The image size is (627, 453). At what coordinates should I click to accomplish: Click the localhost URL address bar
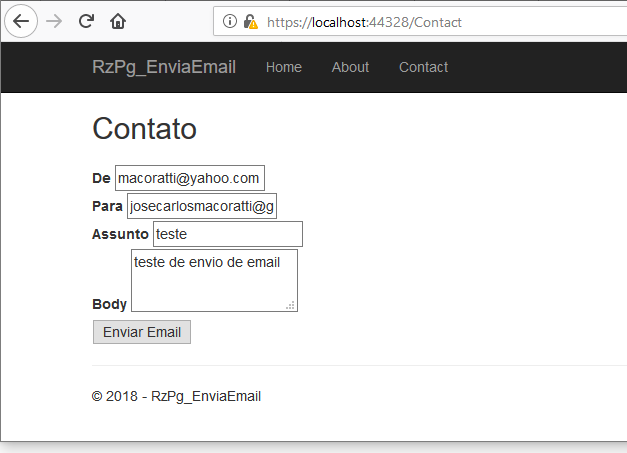(420, 22)
